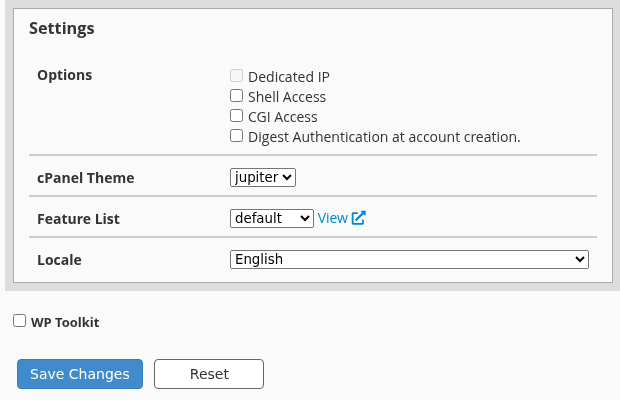Click the Save Changes button
The image size is (620, 400).
(80, 374)
